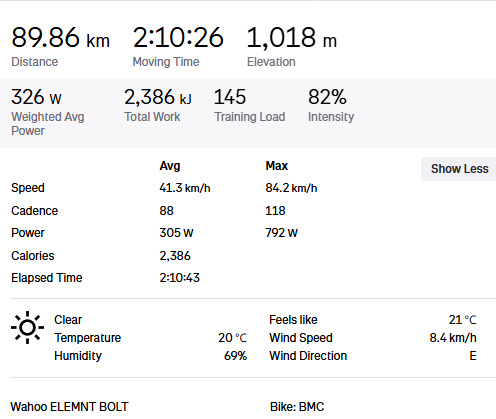This screenshot has height=419, width=496.
Task: Click the Intensity label
Action: click(x=331, y=117)
